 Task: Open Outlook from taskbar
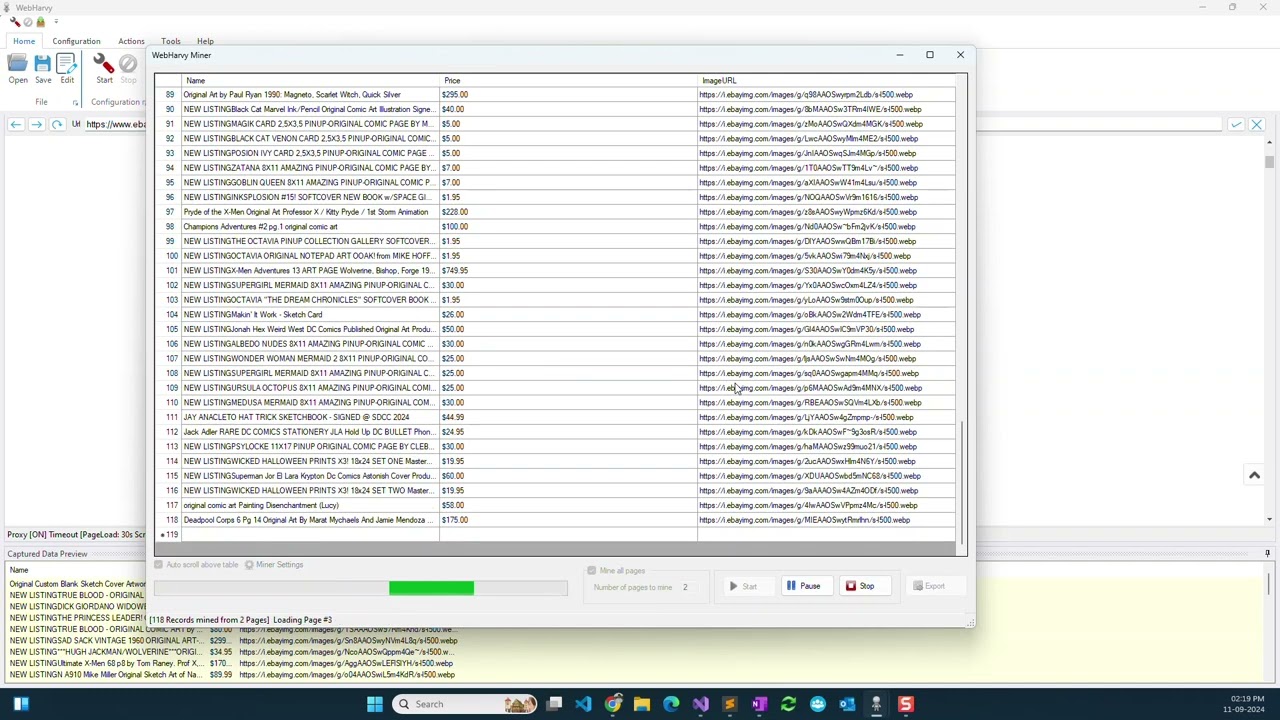coord(847,704)
